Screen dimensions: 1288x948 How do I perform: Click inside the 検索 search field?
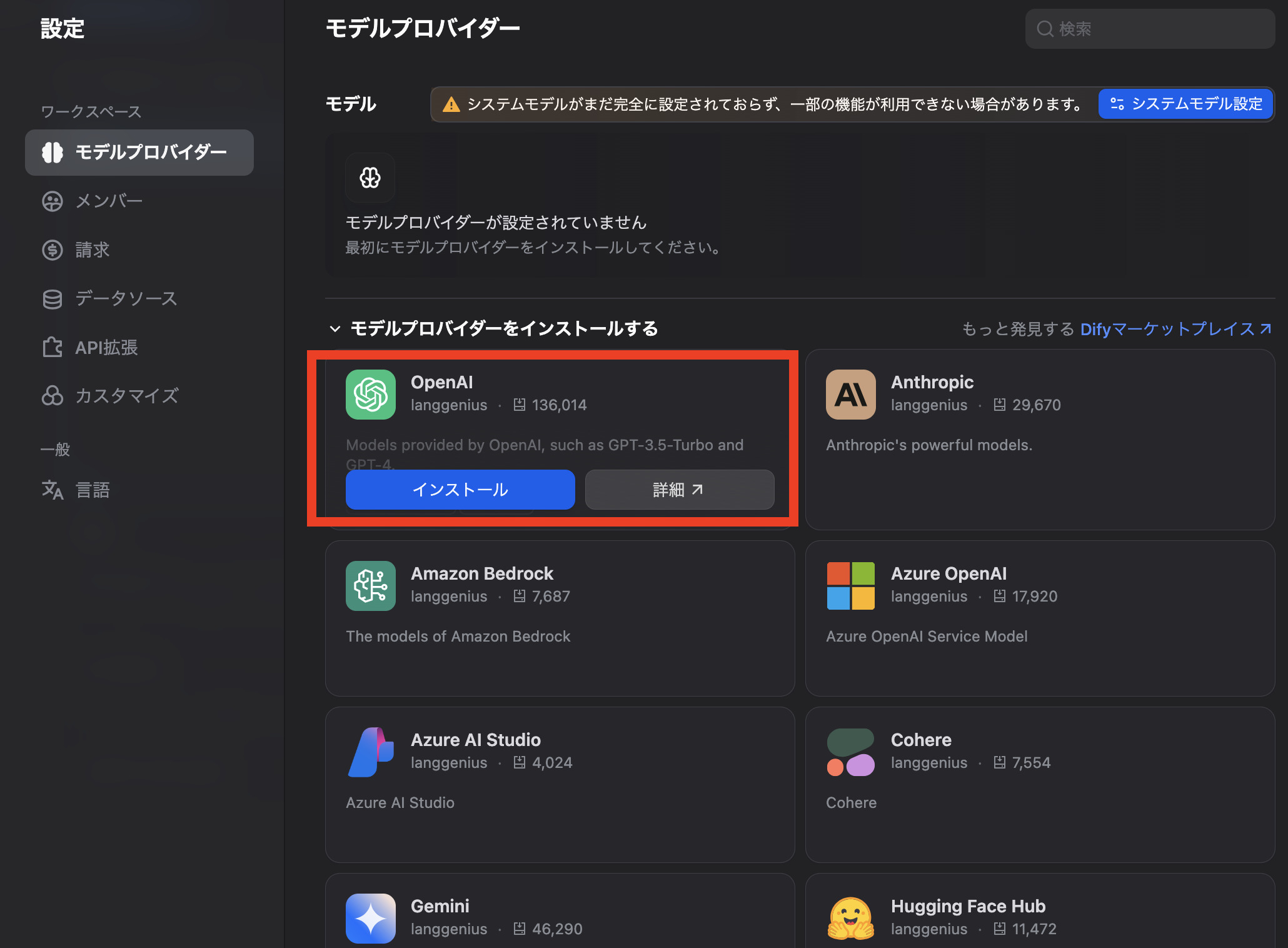pyautogui.click(x=1150, y=29)
